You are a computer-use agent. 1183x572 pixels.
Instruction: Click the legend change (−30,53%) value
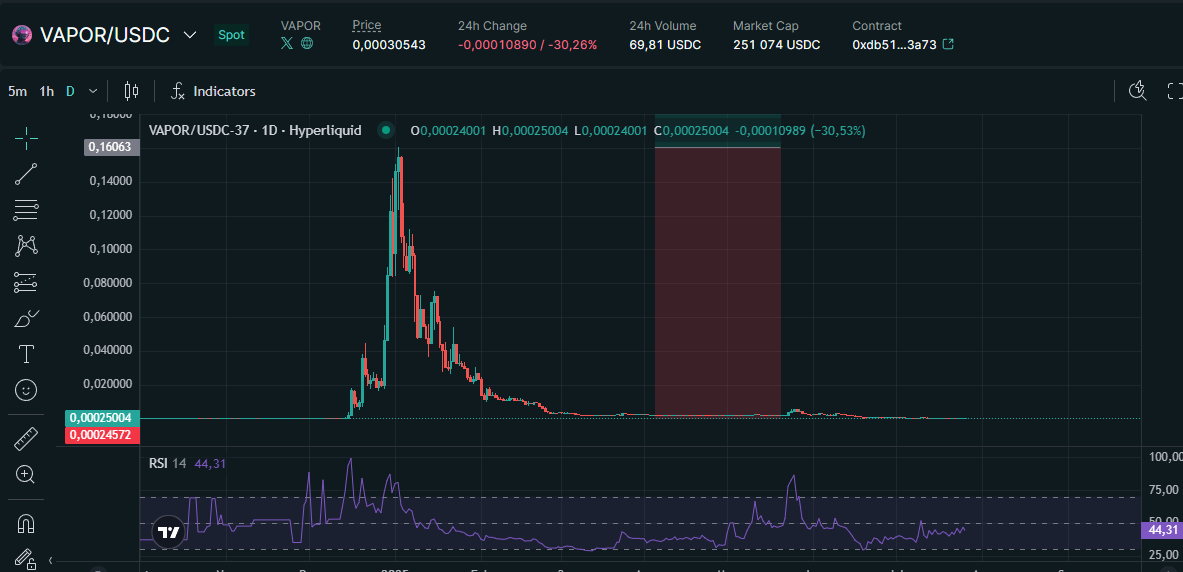tap(837, 131)
